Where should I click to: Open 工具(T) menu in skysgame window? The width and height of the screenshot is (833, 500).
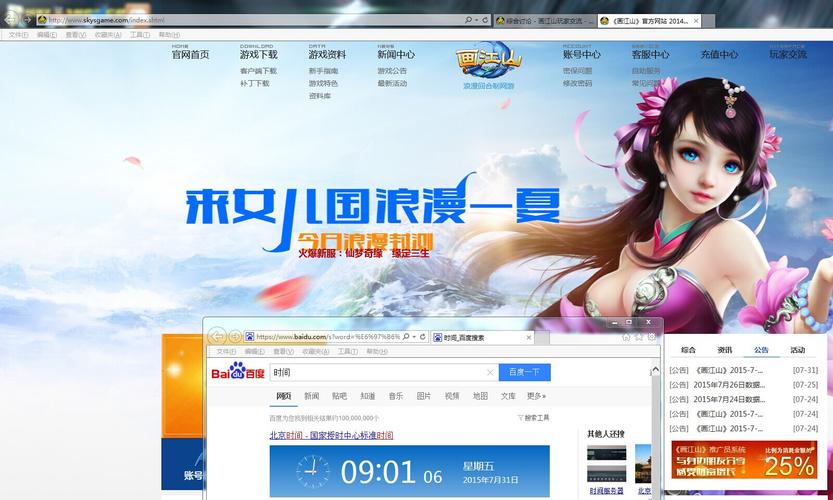140,35
